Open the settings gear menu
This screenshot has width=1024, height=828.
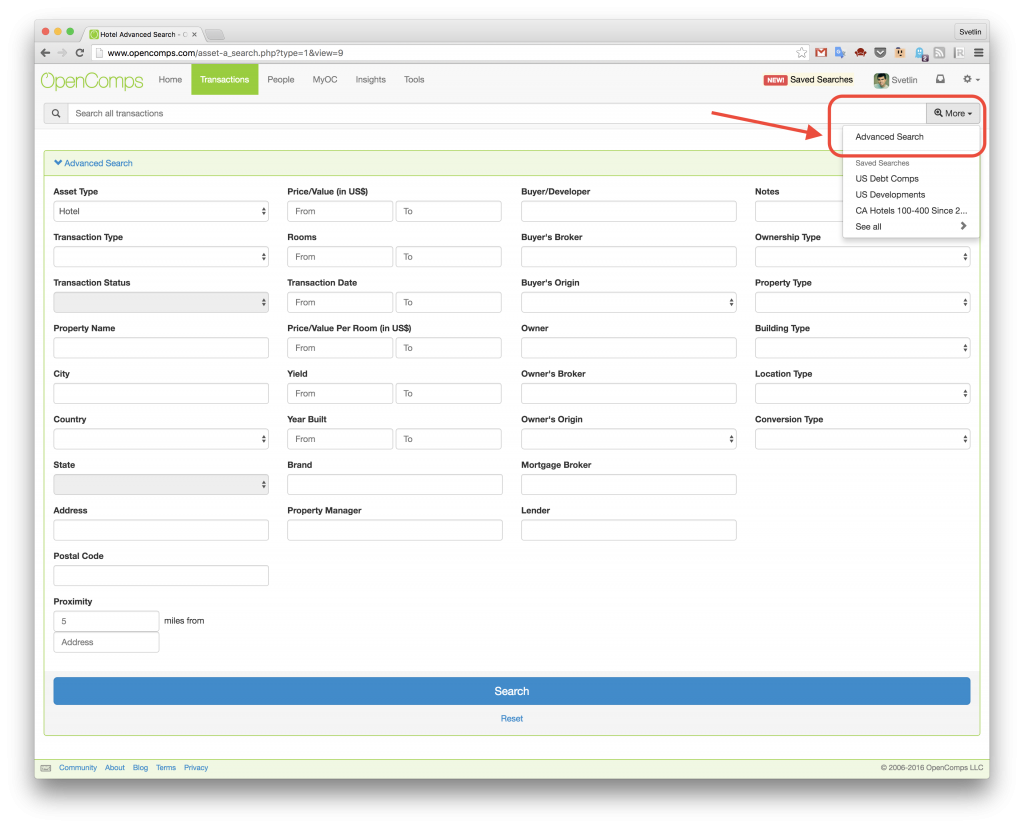(971, 79)
